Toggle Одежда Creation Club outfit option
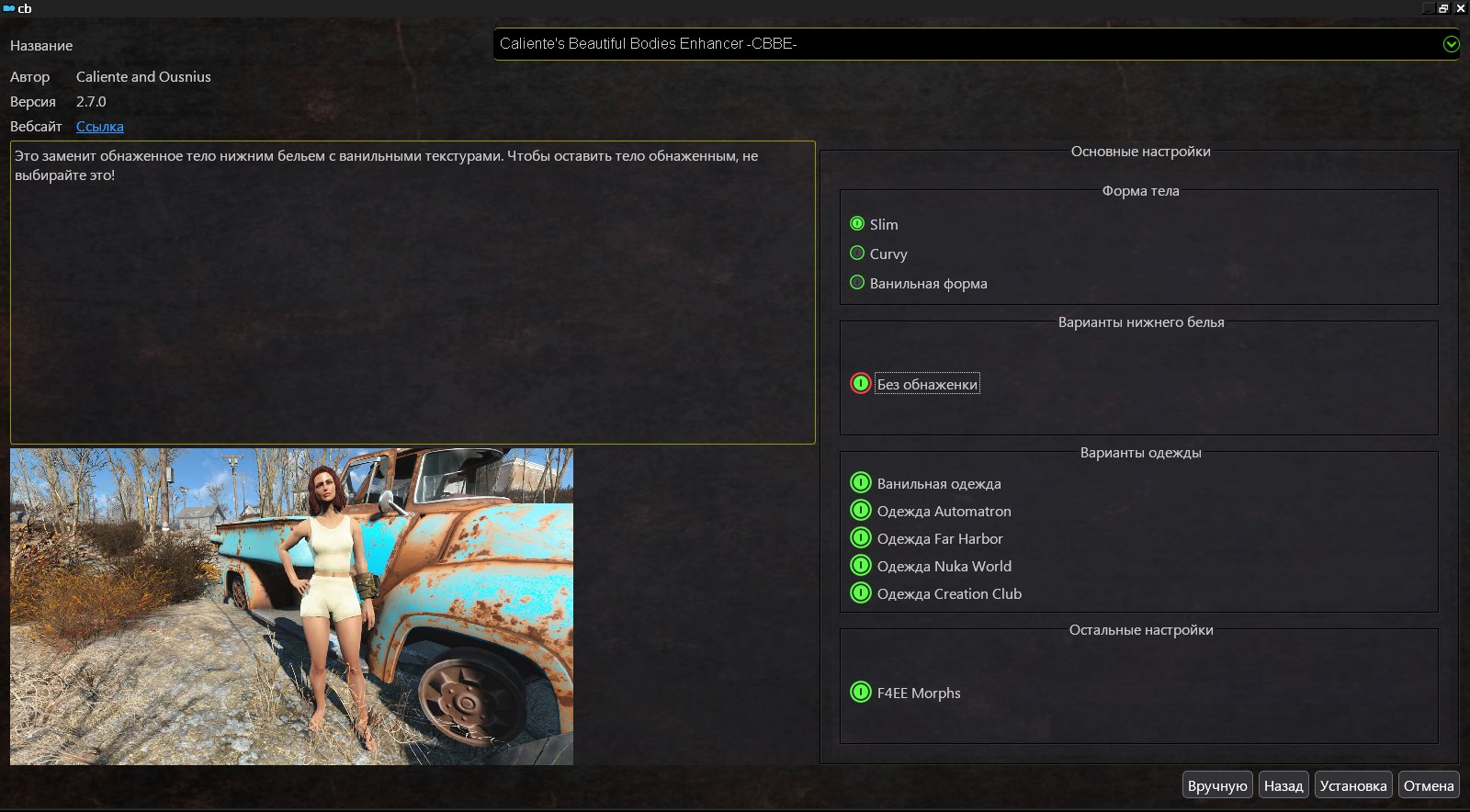This screenshot has width=1470, height=812. pyautogui.click(x=936, y=593)
